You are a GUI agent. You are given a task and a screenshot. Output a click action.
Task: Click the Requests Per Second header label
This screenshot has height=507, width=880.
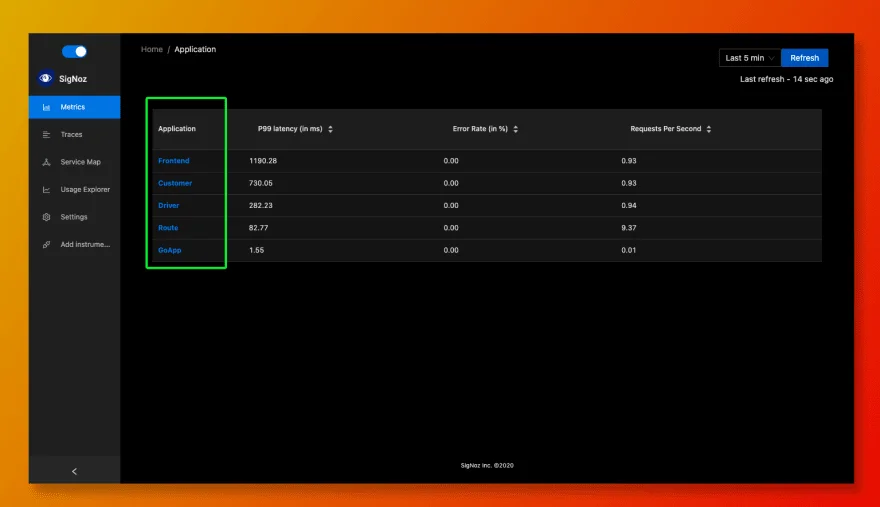pyautogui.click(x=666, y=129)
